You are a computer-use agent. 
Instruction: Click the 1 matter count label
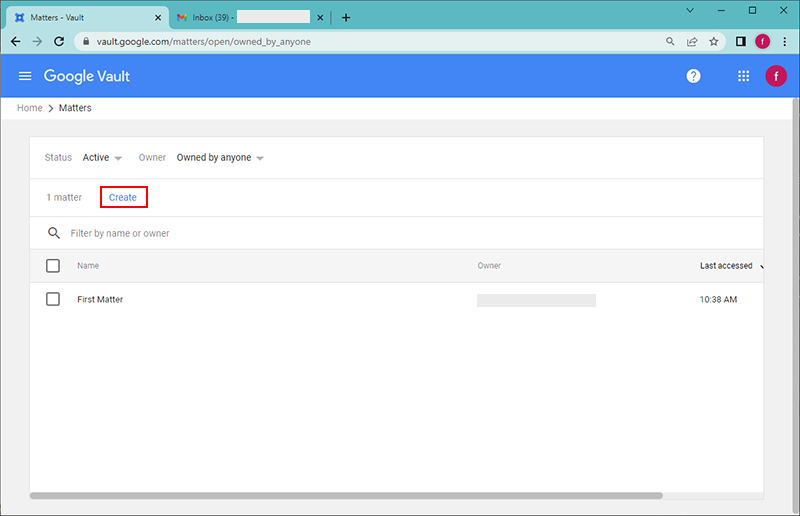point(64,198)
